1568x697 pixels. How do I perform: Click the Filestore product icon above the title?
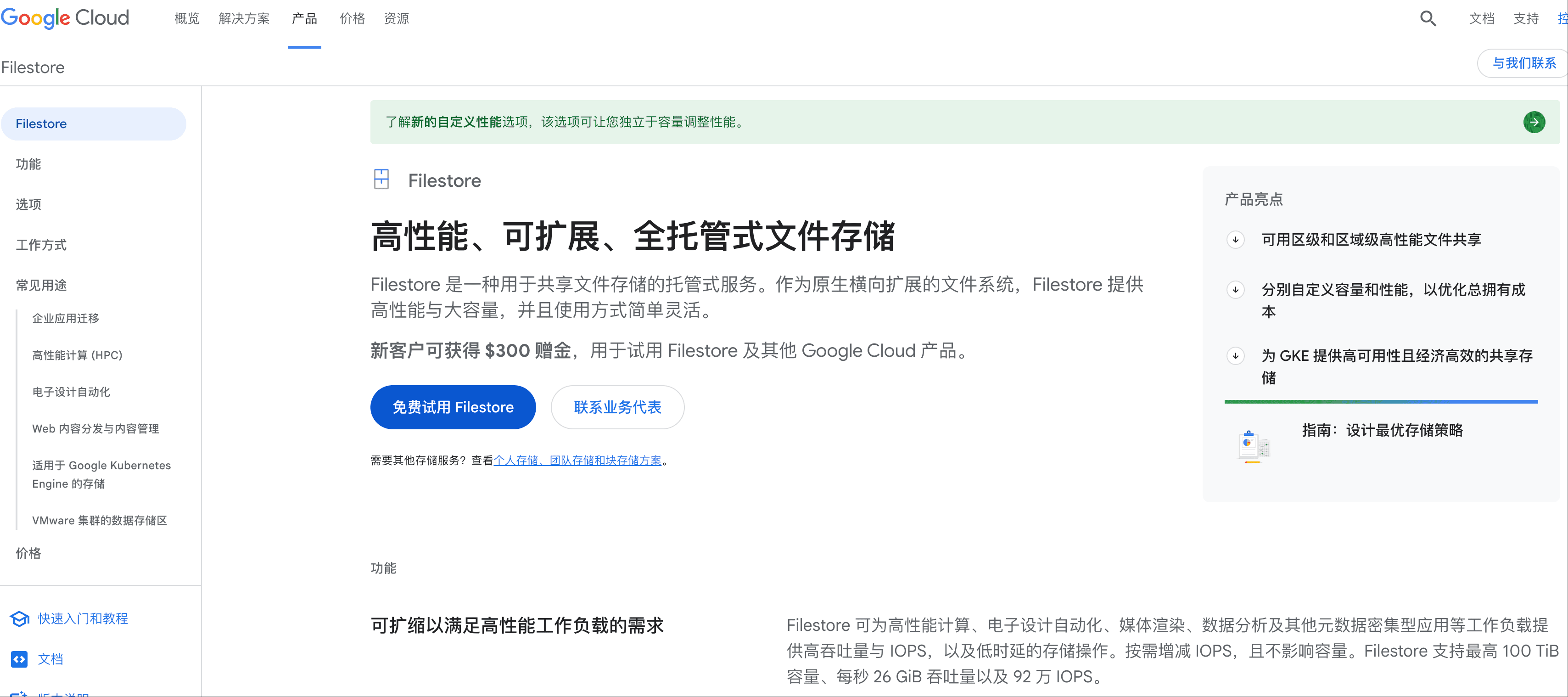click(x=381, y=180)
